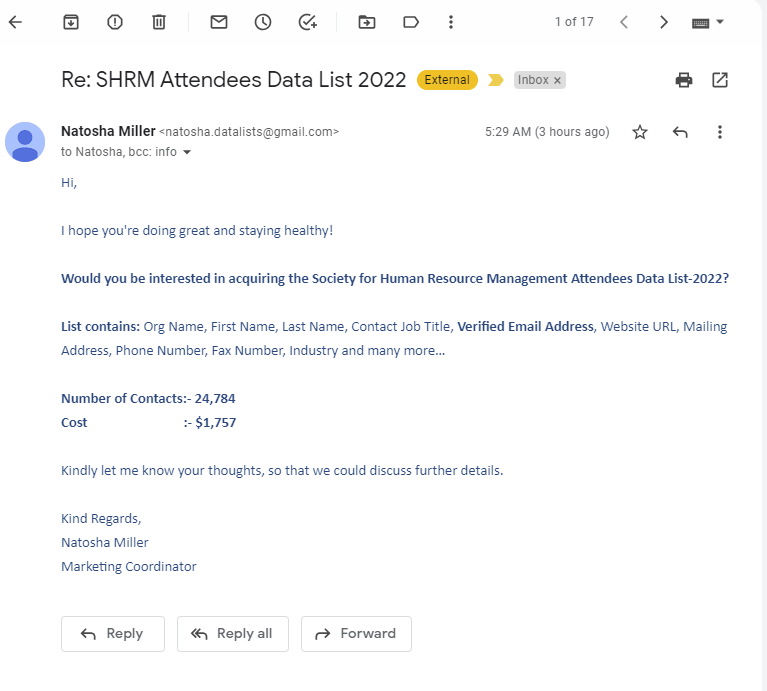
Task: Click the Forward button
Action: (356, 634)
